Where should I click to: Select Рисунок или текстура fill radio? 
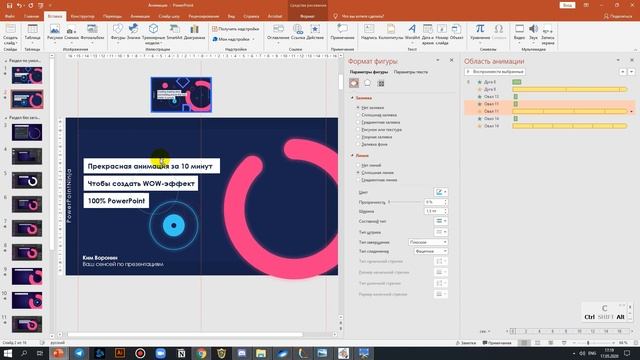(358, 130)
